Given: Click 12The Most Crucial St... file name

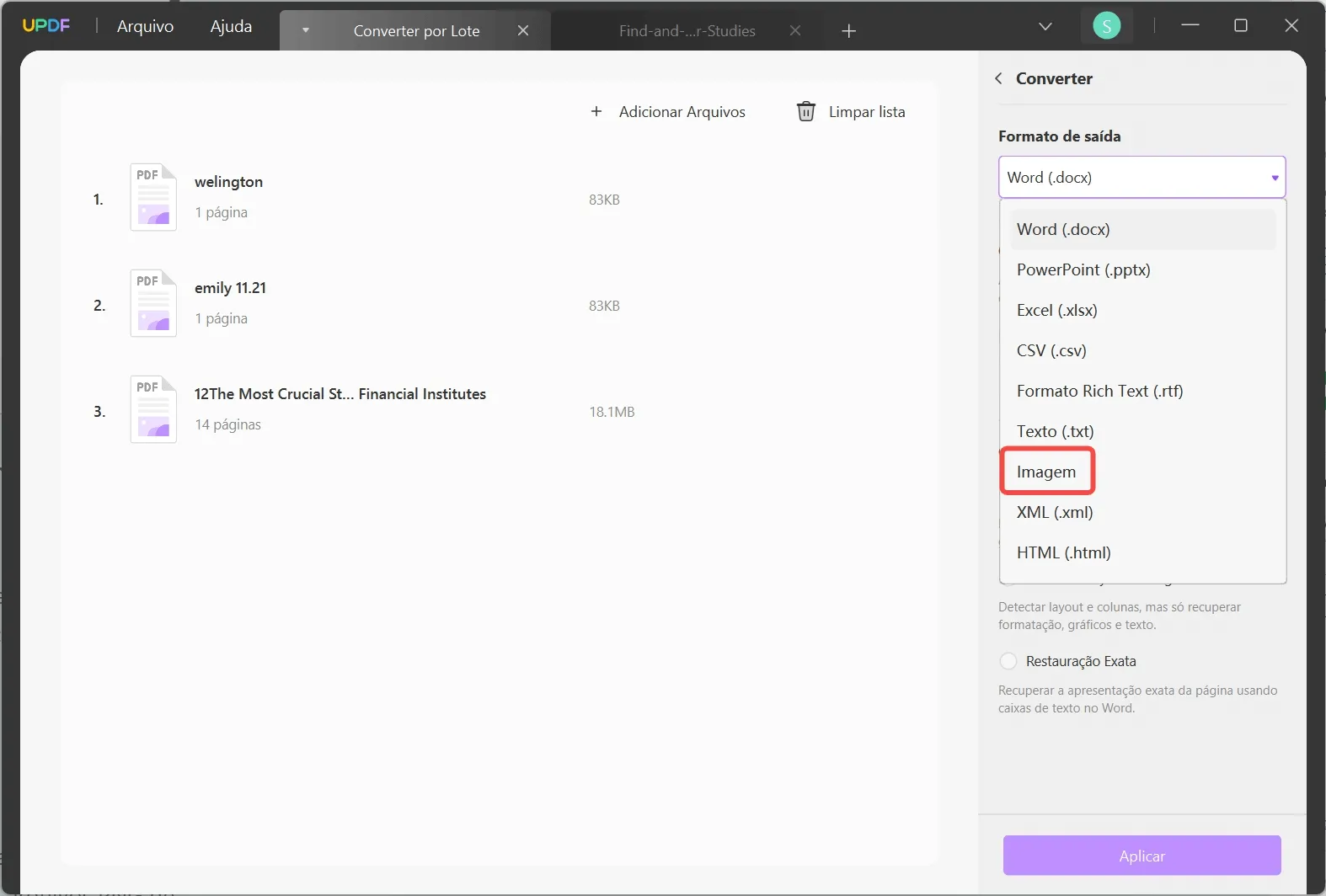Looking at the screenshot, I should [340, 394].
